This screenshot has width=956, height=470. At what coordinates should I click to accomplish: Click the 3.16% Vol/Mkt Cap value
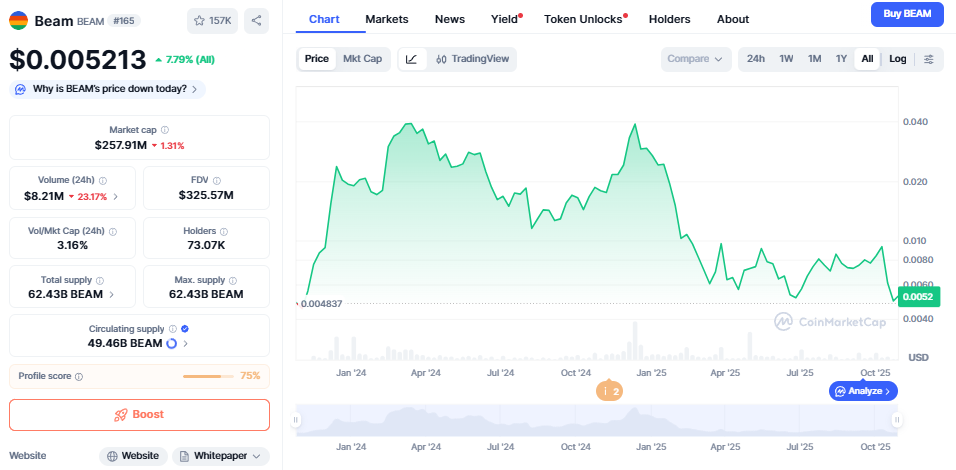(x=72, y=246)
